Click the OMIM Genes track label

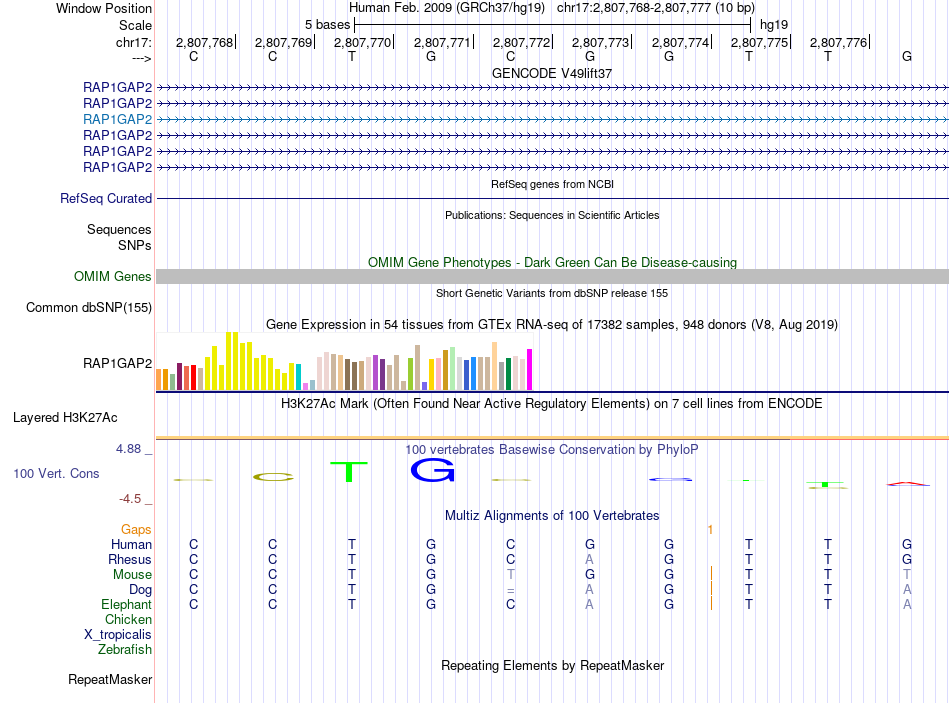pos(113,276)
